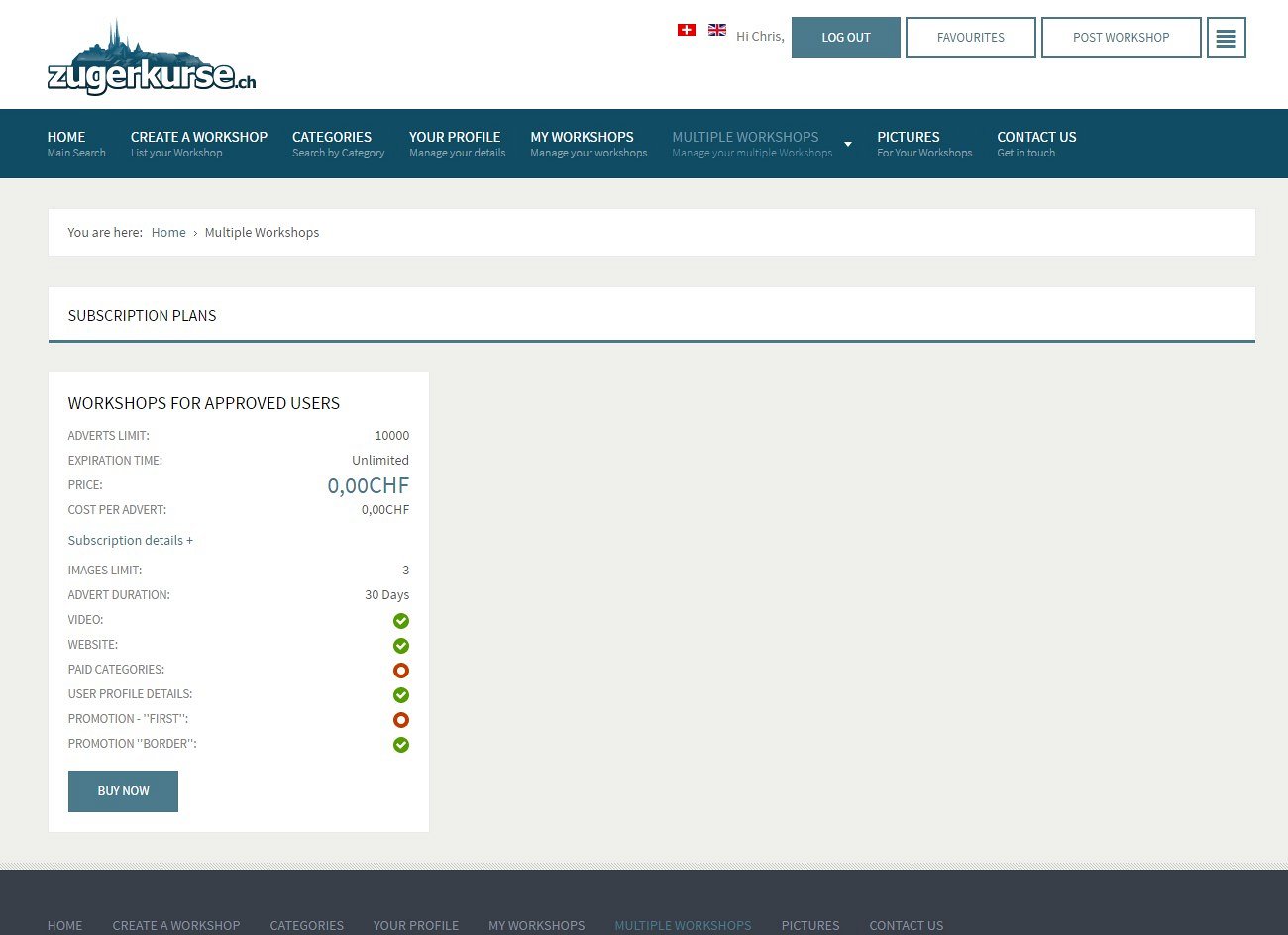Open the Categories navigation menu item
The width and height of the screenshot is (1288, 935).
click(338, 144)
